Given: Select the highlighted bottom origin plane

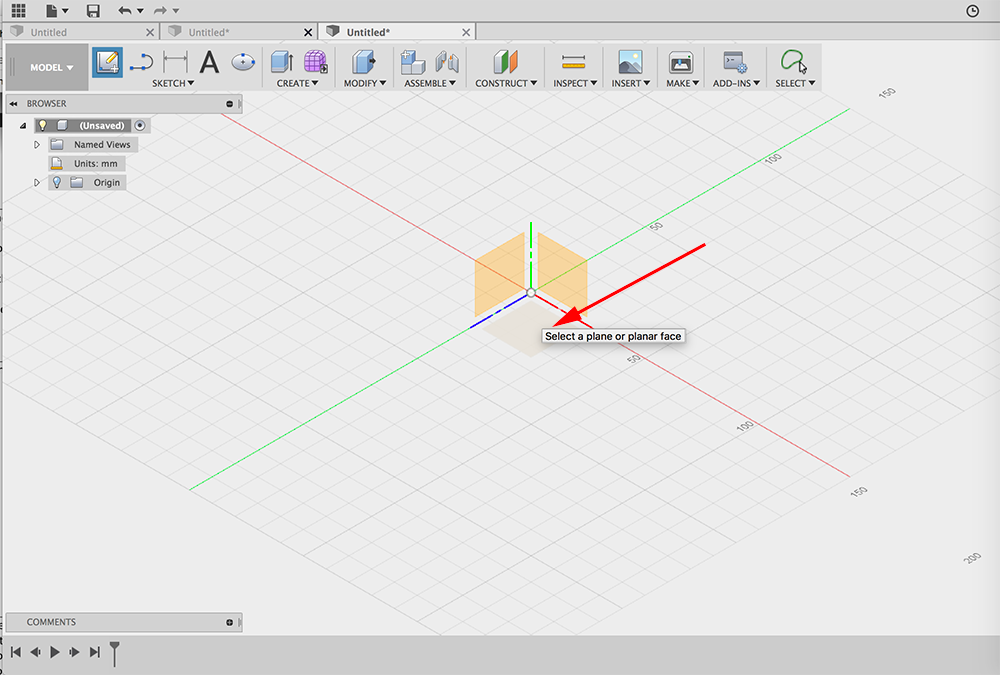Looking at the screenshot, I should click(x=524, y=330).
